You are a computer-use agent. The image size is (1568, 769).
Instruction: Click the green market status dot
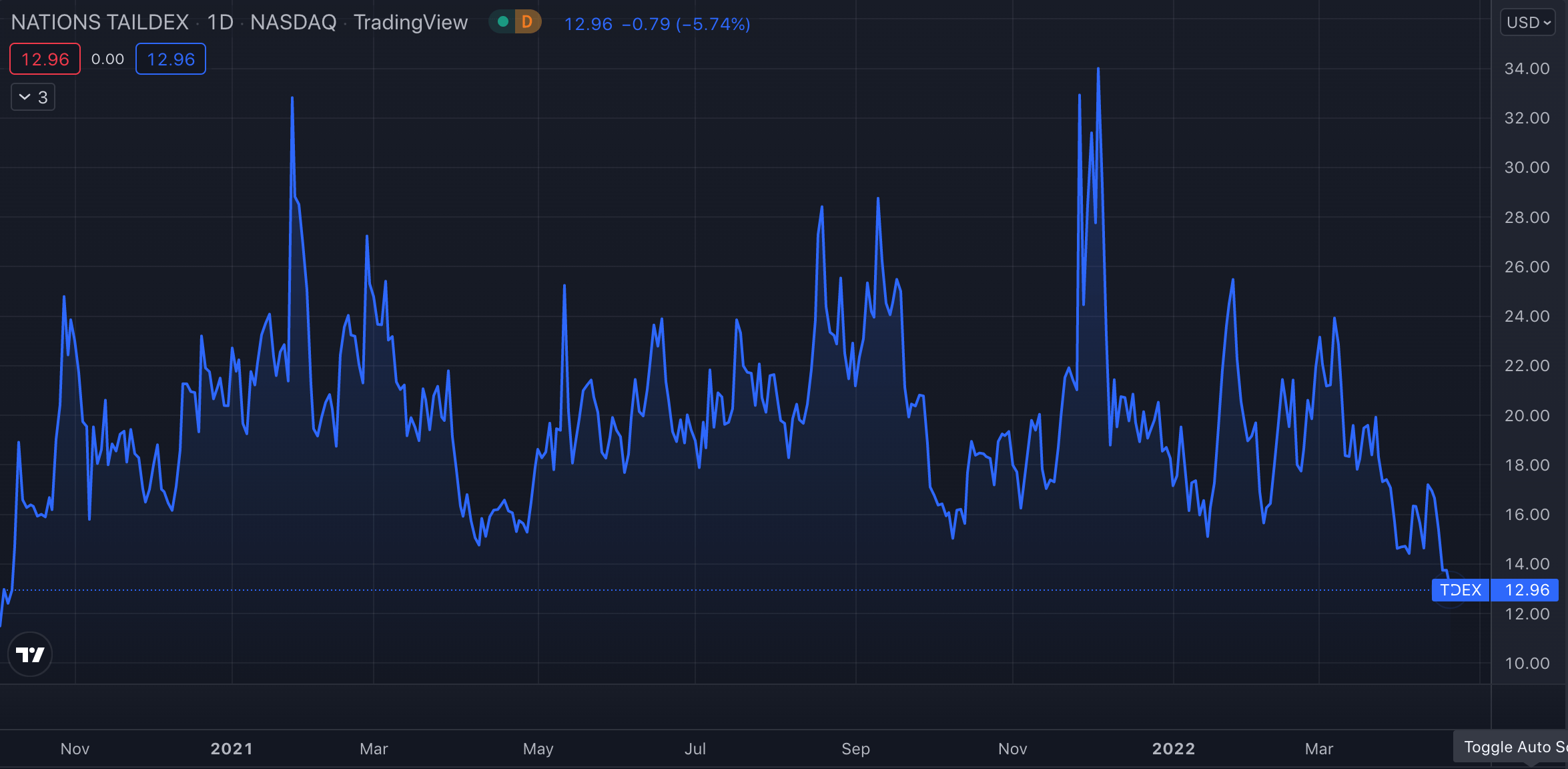(x=504, y=22)
